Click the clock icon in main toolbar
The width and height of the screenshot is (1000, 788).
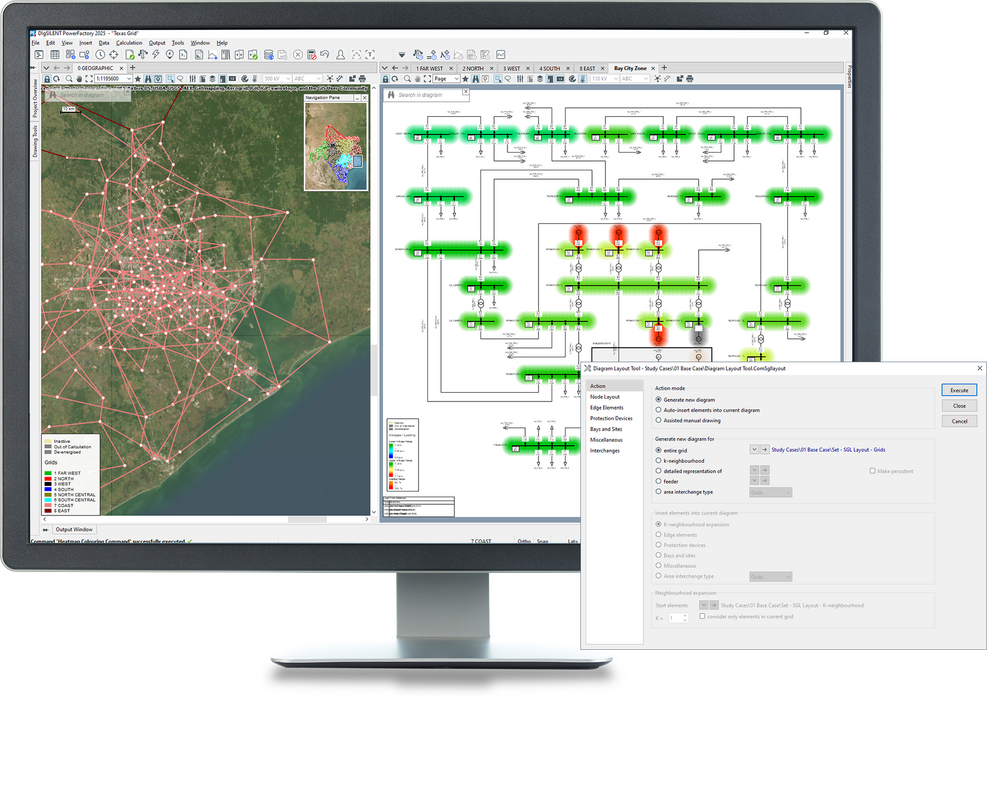coord(99,54)
